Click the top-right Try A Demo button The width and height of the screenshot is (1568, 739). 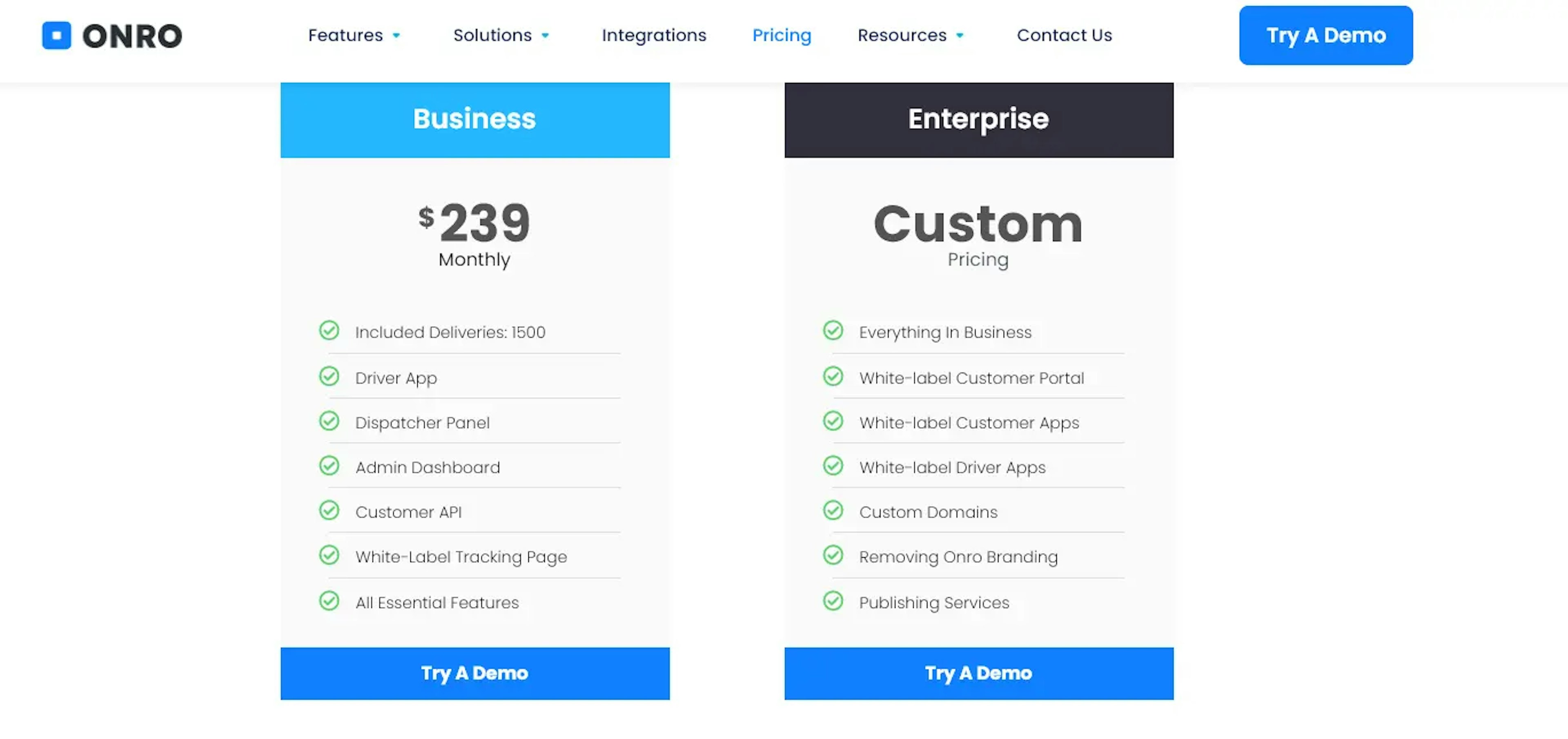click(1326, 35)
